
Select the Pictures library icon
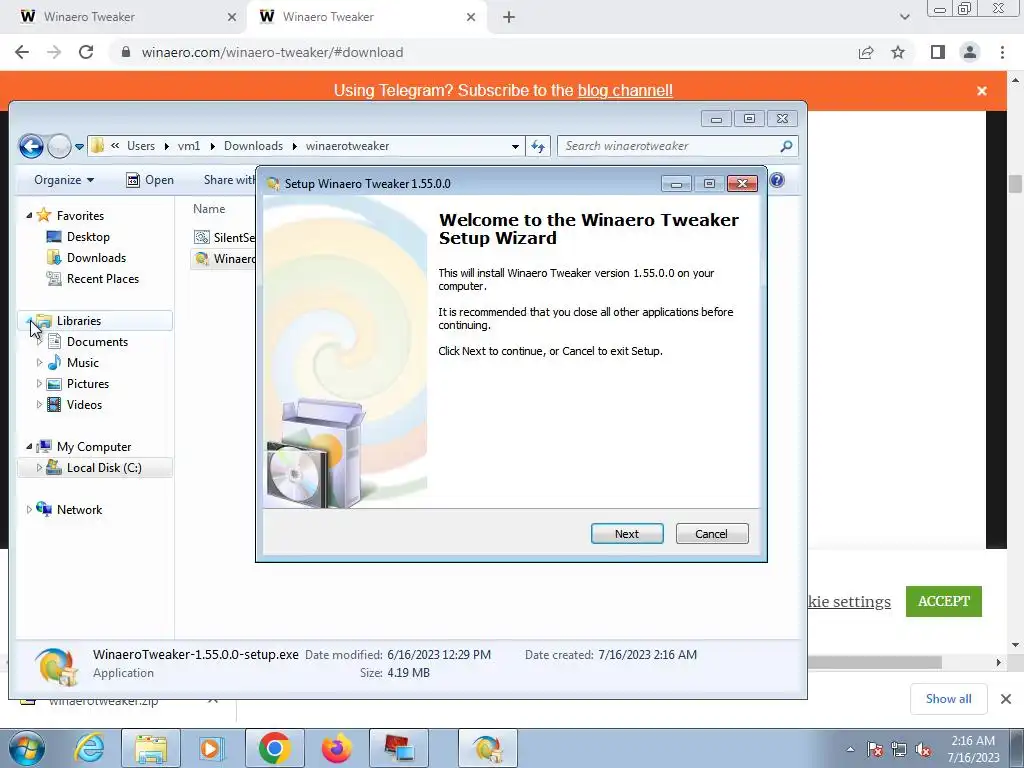point(54,383)
